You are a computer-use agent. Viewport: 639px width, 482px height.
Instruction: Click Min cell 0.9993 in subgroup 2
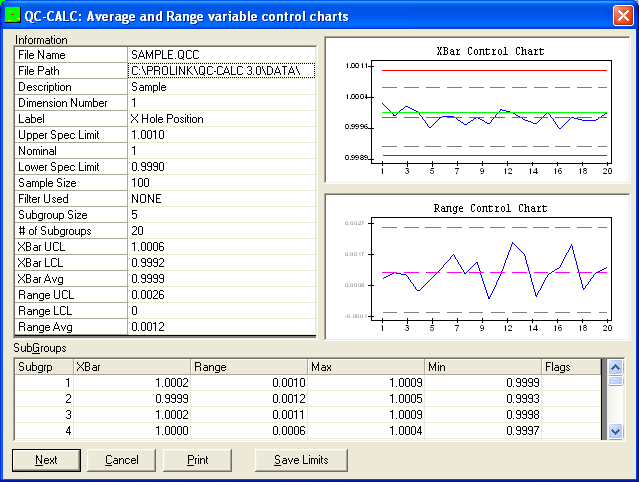483,398
